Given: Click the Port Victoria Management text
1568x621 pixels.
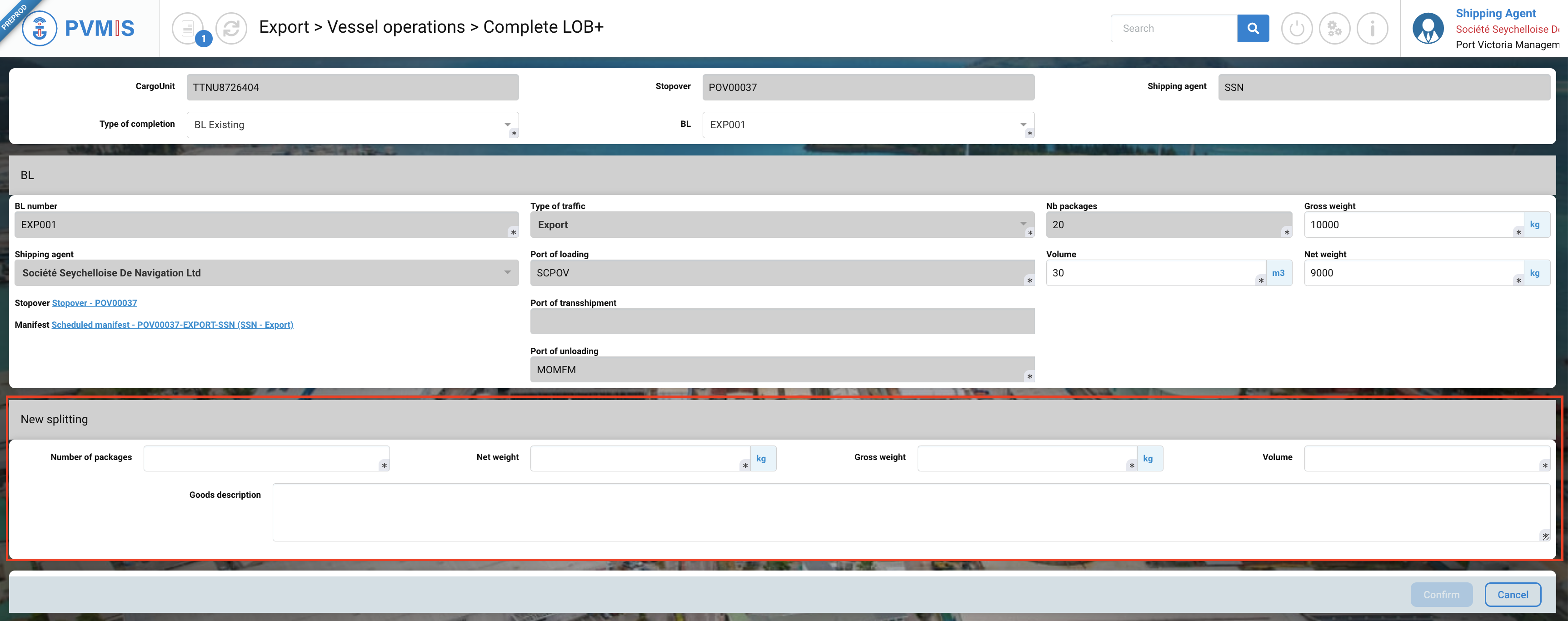Looking at the screenshot, I should 1507,45.
